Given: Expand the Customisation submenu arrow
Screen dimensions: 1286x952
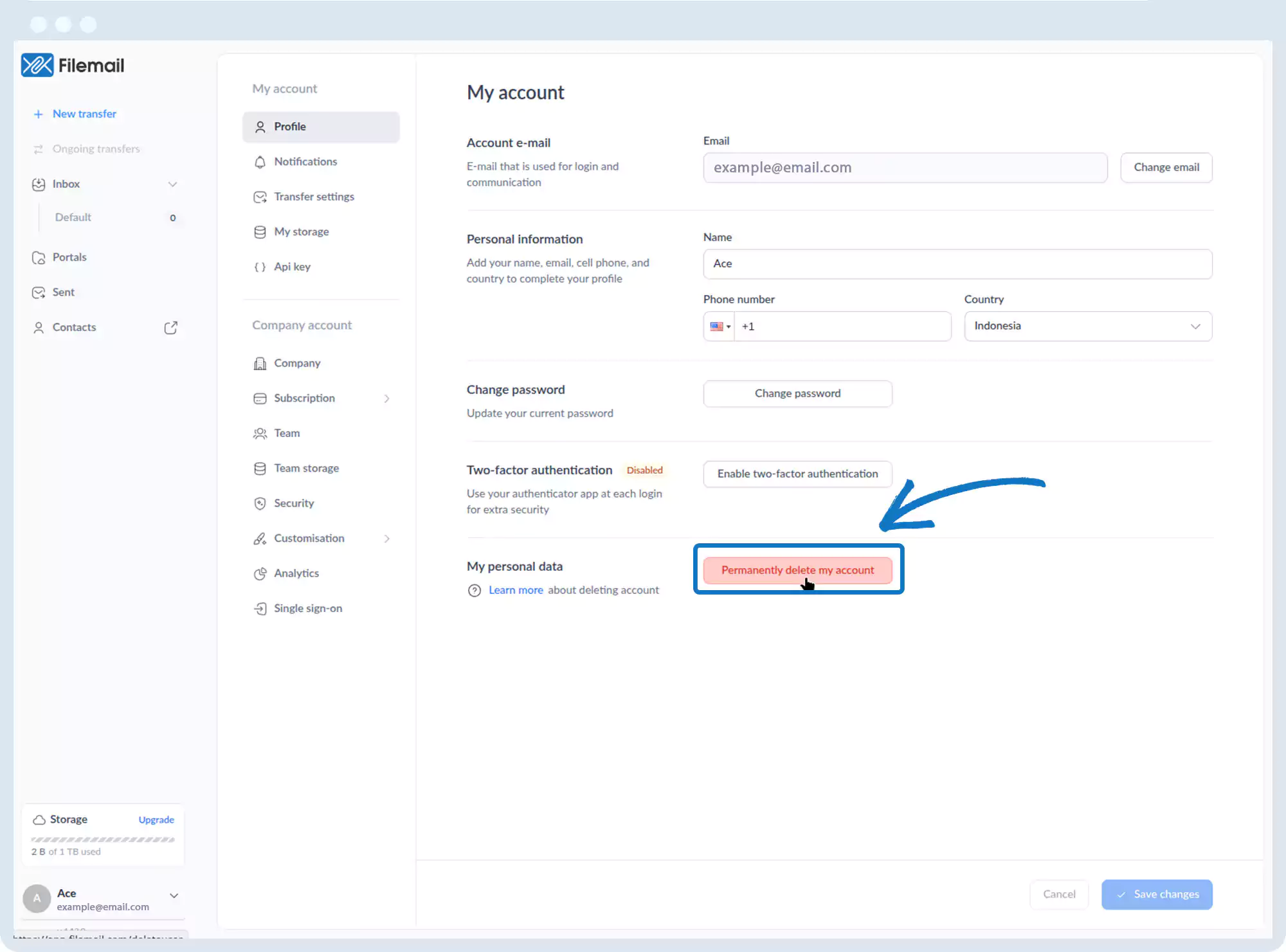Looking at the screenshot, I should pos(386,539).
